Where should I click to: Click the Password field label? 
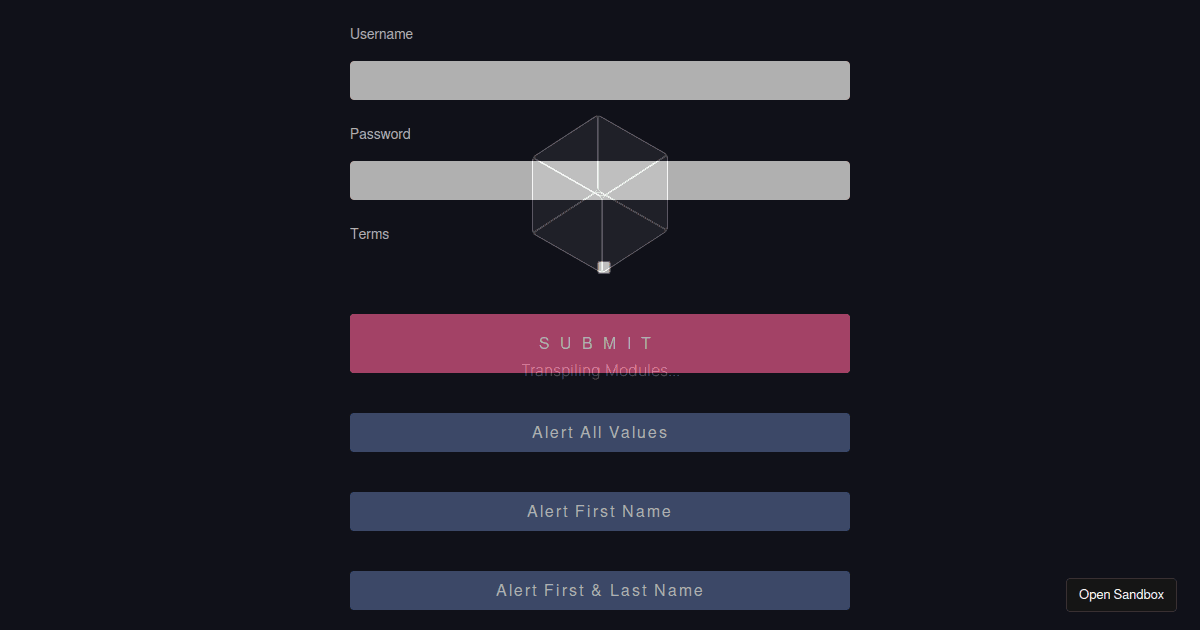click(x=380, y=134)
